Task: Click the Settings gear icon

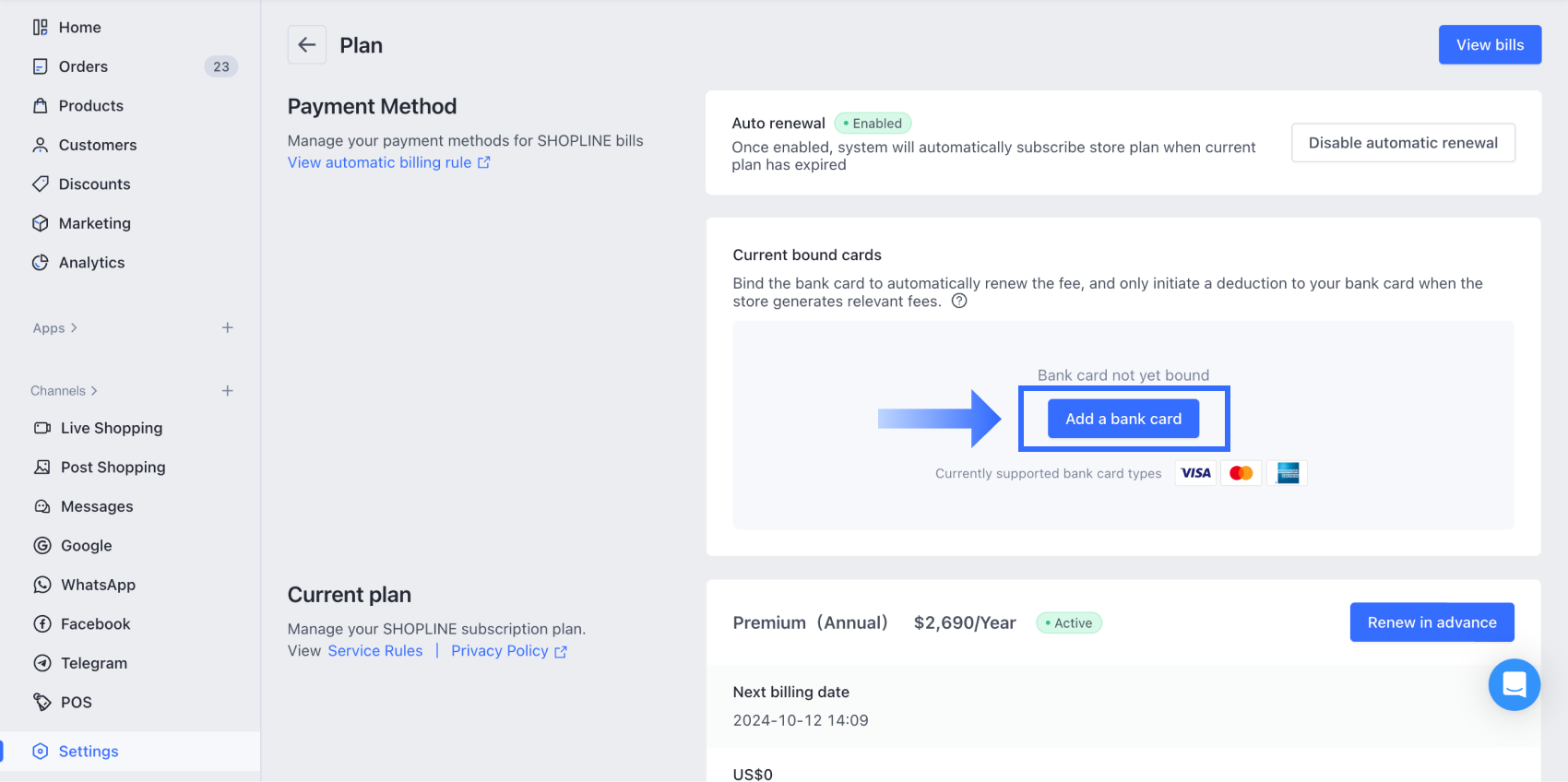Action: click(41, 752)
